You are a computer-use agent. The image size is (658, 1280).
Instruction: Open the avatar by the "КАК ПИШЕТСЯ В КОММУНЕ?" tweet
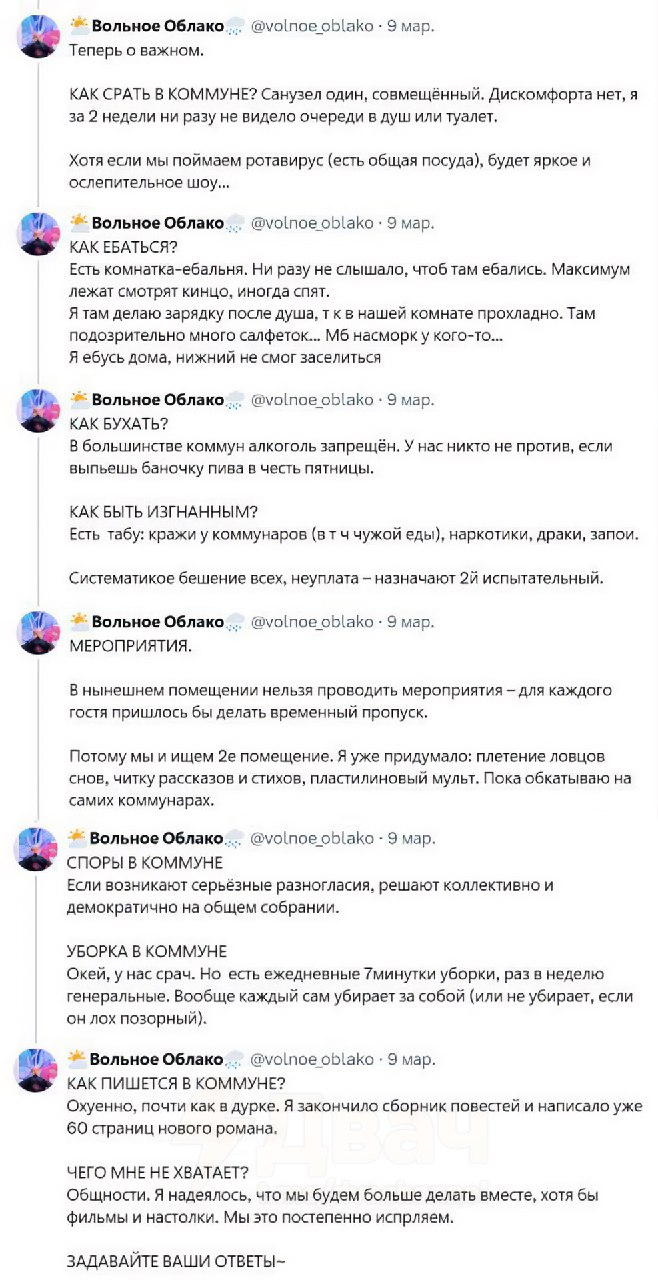click(39, 1070)
